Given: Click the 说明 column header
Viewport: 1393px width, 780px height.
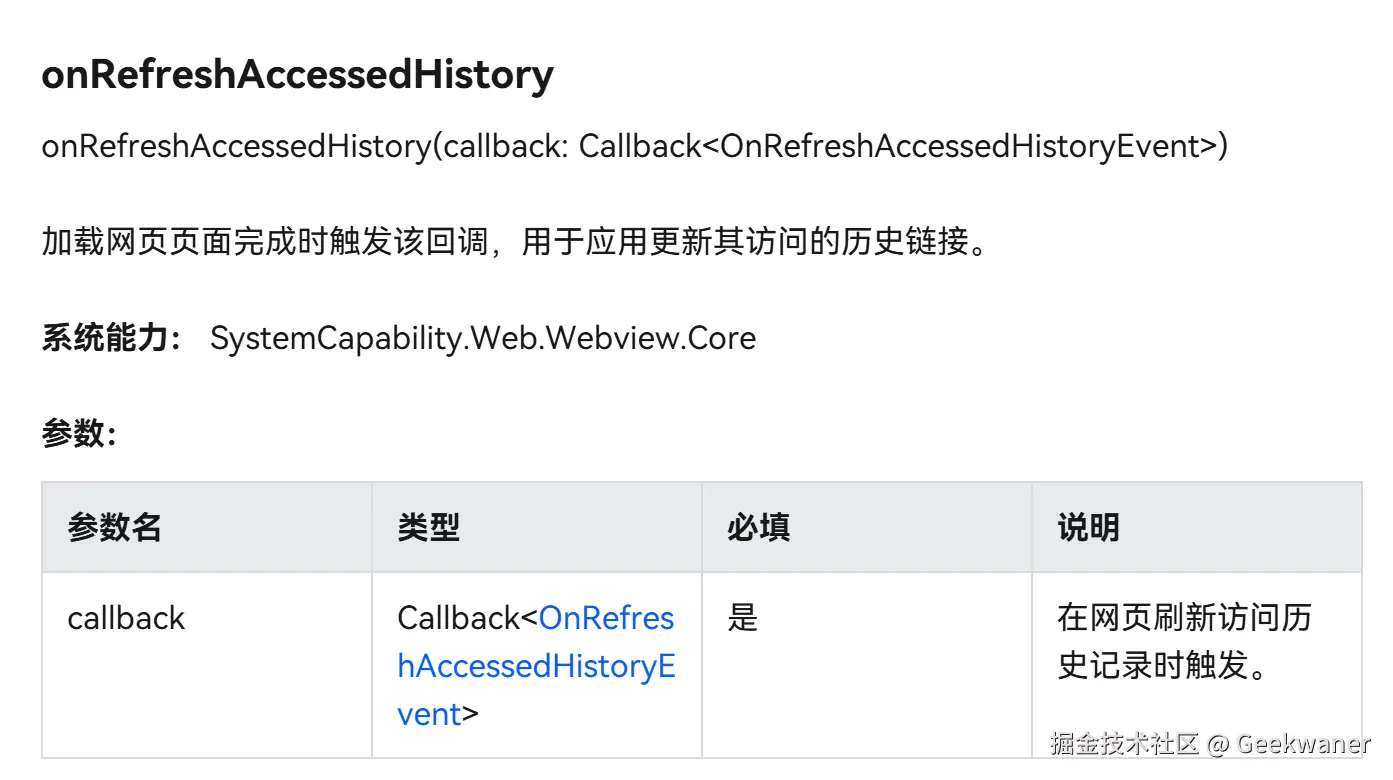Looking at the screenshot, I should 1088,527.
